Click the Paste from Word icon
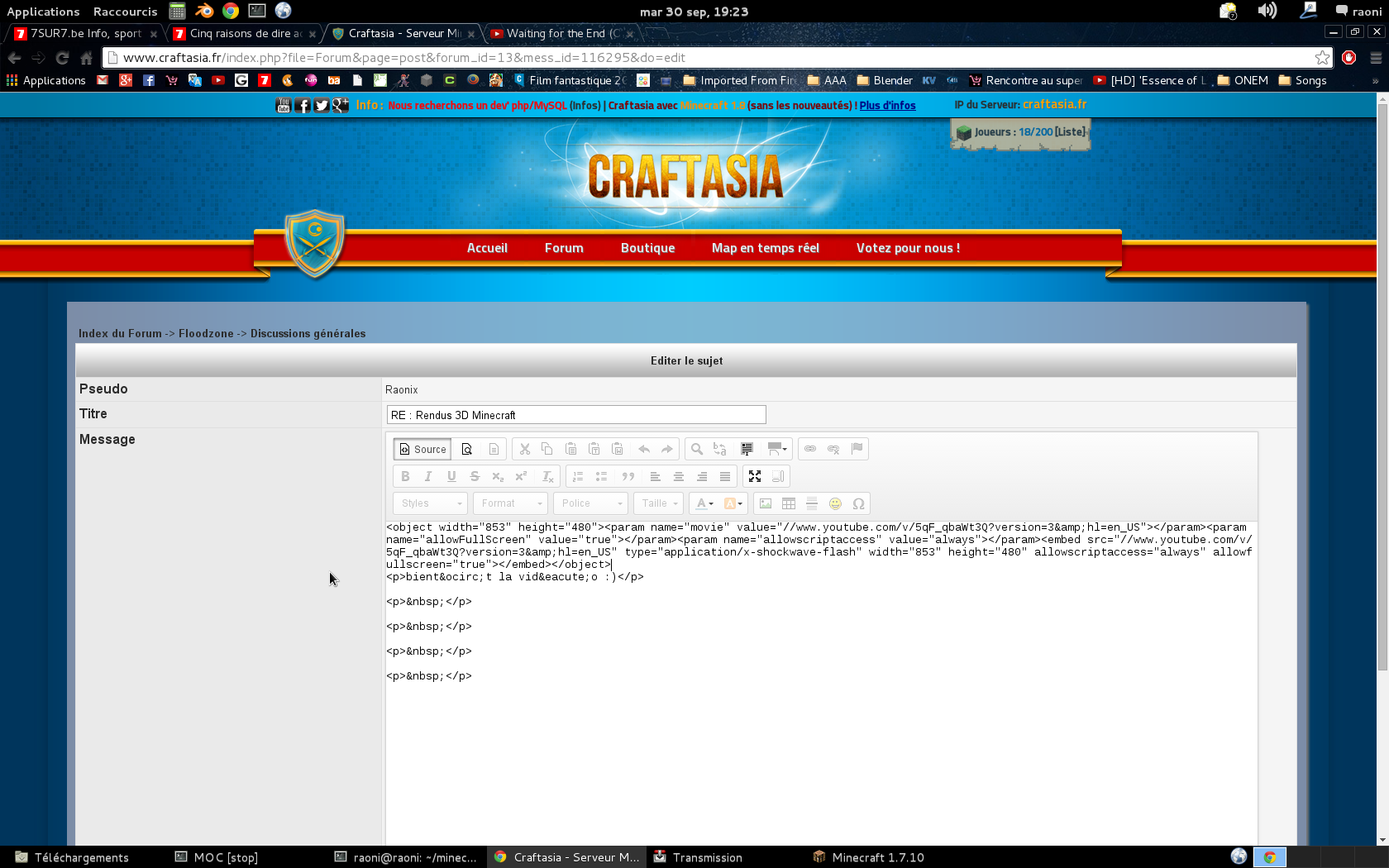 pos(617,449)
